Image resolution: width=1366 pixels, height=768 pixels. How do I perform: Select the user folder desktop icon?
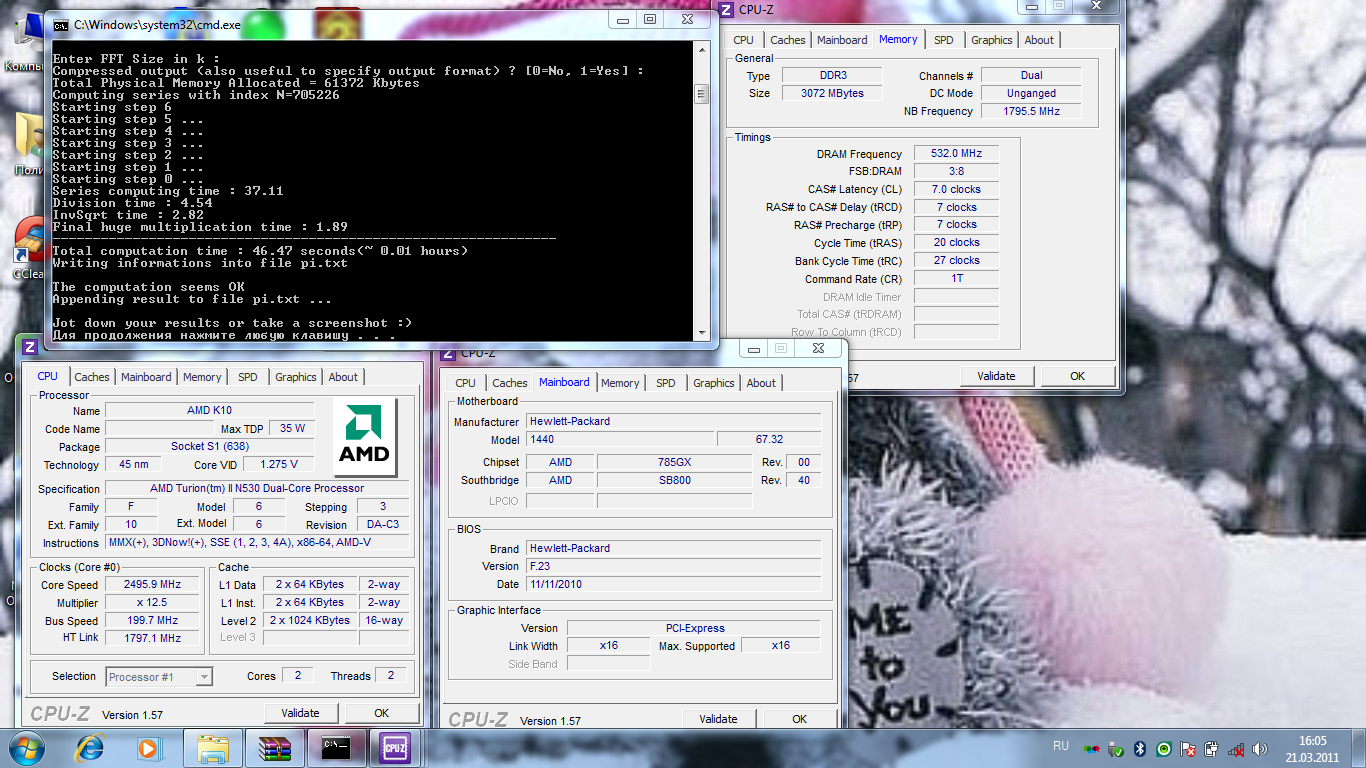point(27,145)
